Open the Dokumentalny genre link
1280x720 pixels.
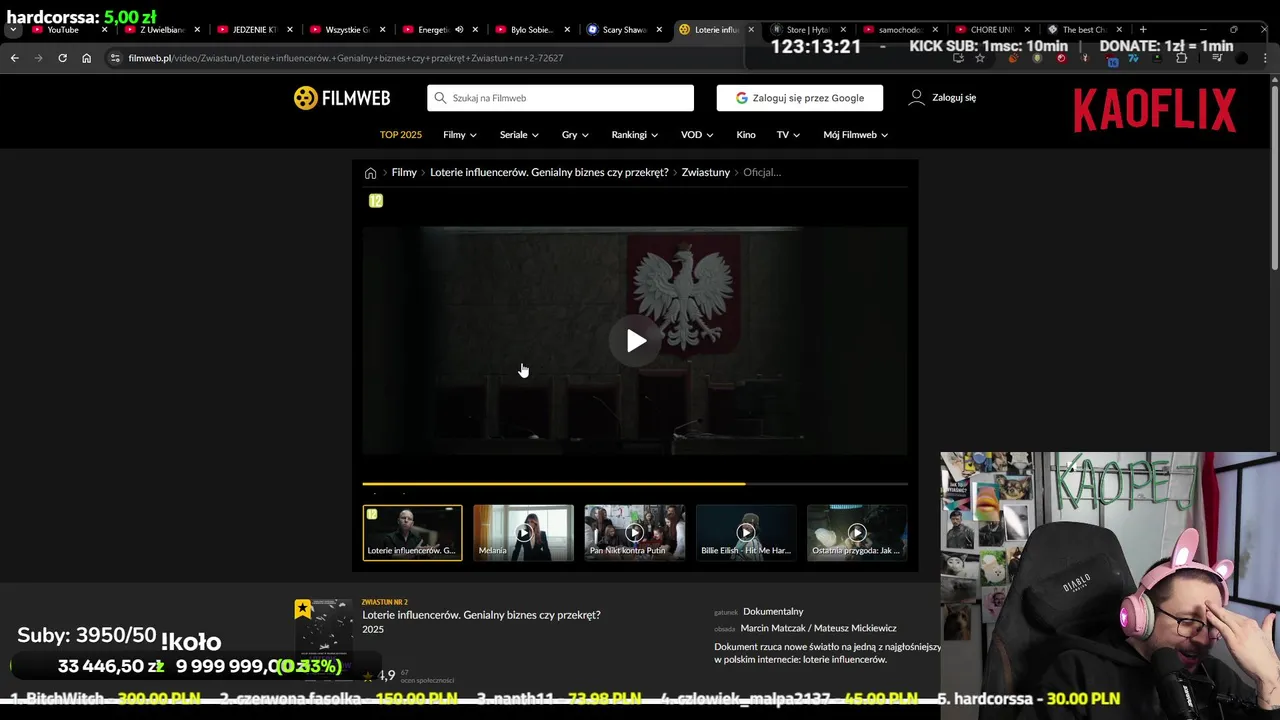(x=773, y=612)
